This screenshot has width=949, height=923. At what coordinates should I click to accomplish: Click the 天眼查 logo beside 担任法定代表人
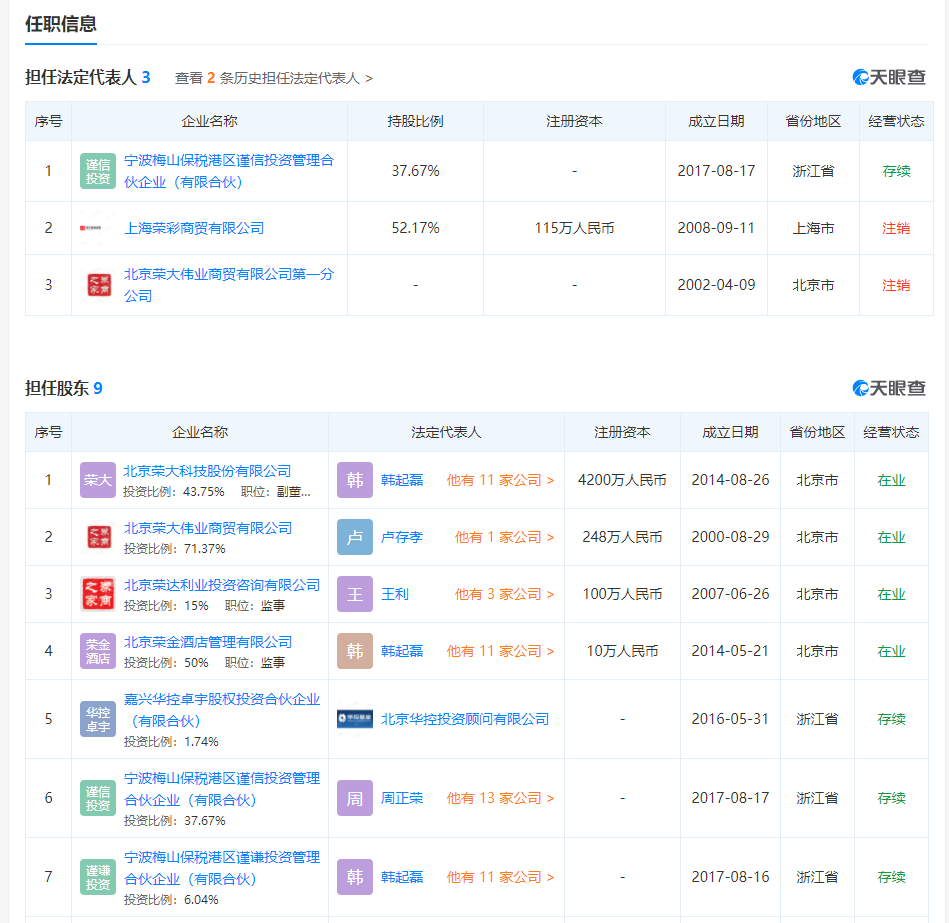pos(888,76)
